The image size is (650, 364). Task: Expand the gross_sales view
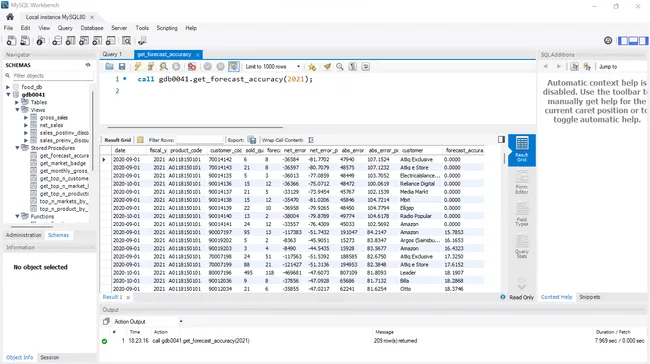pyautogui.click(x=26, y=118)
